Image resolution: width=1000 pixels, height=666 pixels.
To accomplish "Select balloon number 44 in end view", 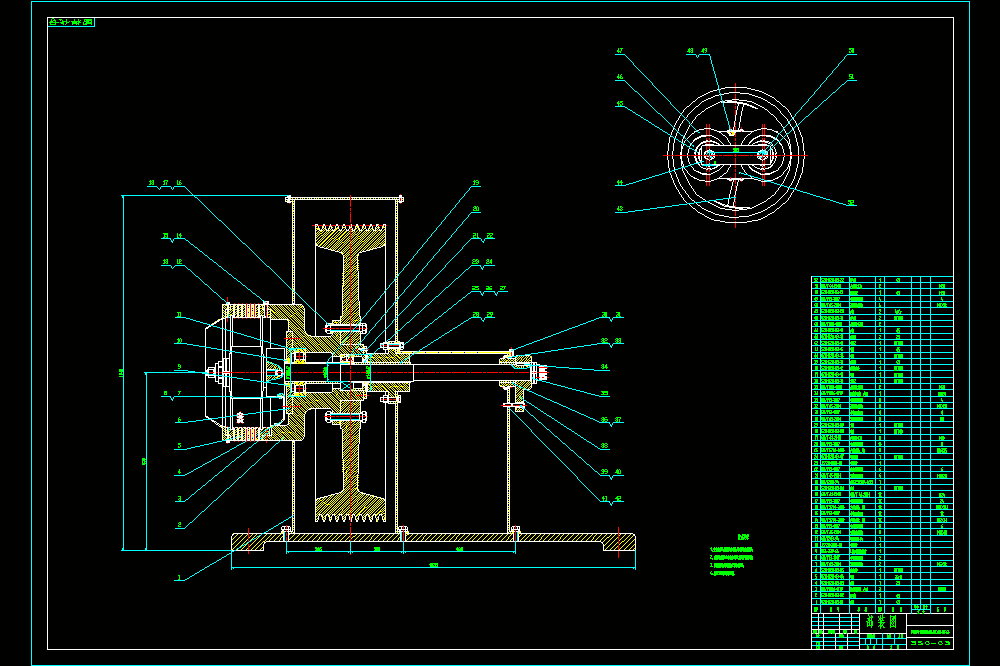I will click(x=619, y=183).
